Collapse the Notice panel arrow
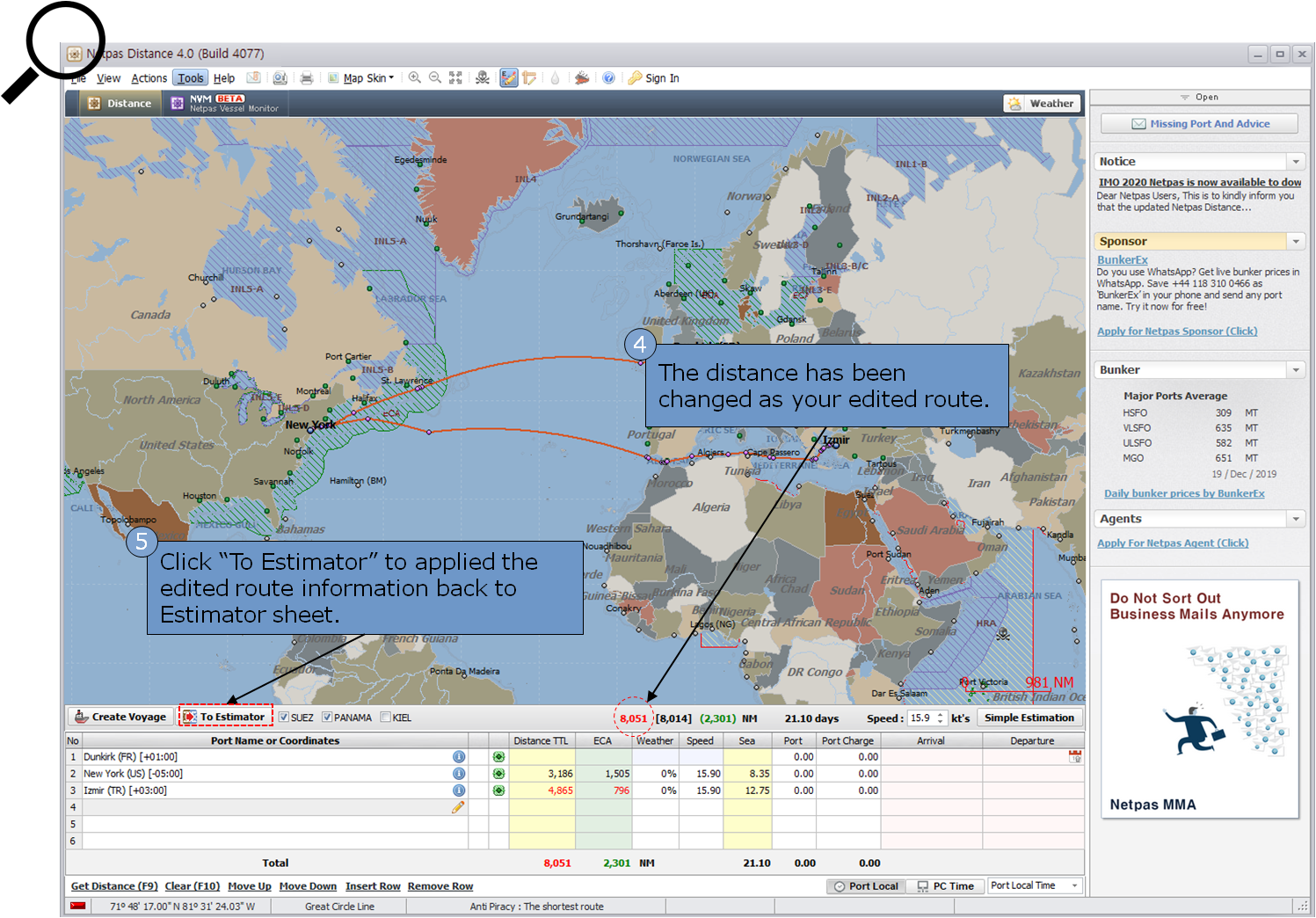The image size is (1316, 918). (x=1296, y=162)
